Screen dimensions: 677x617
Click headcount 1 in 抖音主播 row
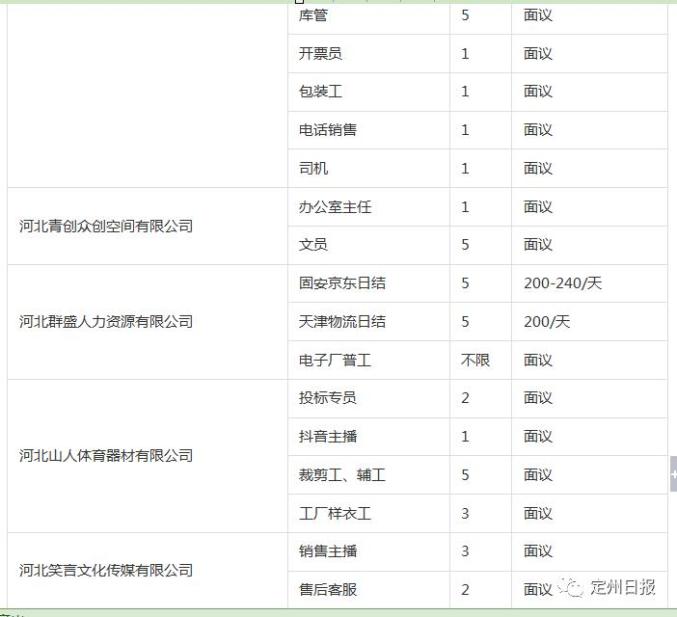click(x=465, y=437)
